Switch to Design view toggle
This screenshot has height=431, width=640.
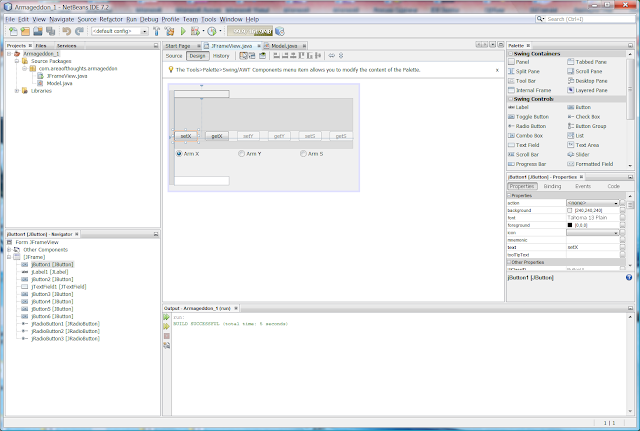(198, 56)
